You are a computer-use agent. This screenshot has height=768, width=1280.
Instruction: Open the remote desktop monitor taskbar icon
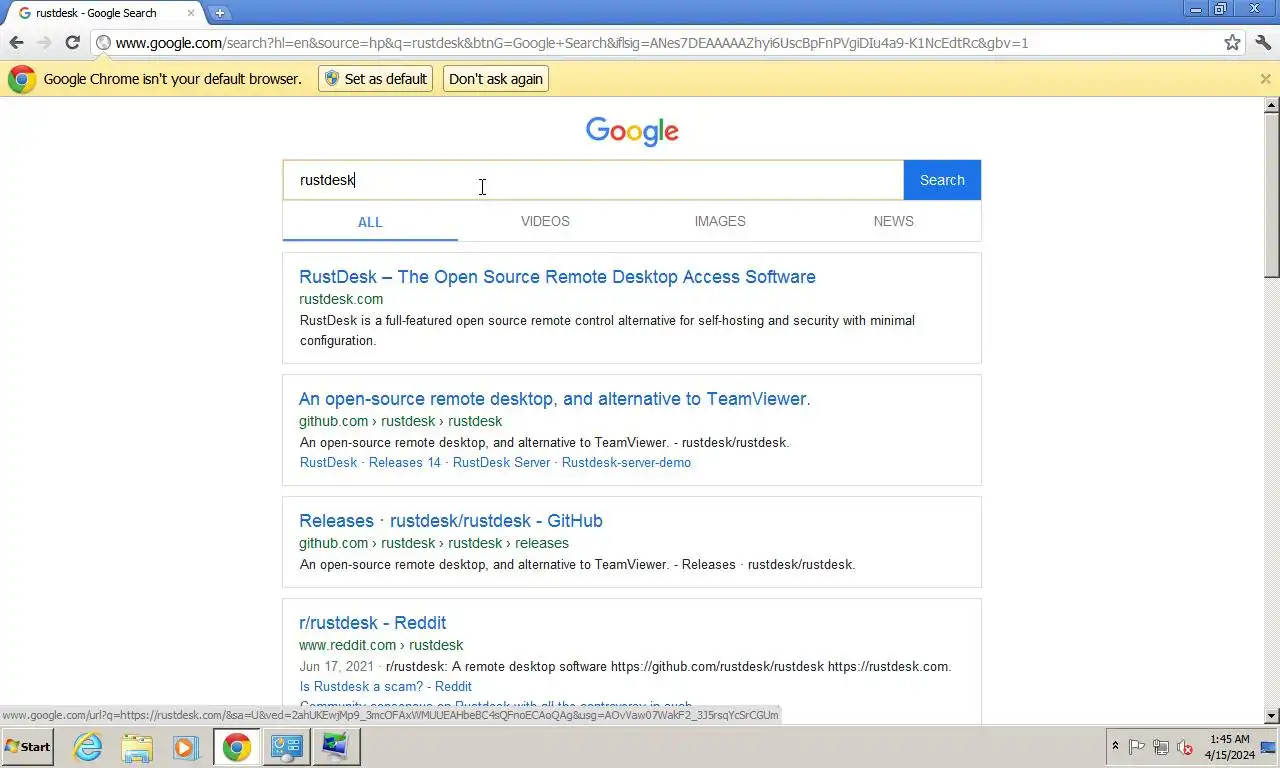coord(335,747)
